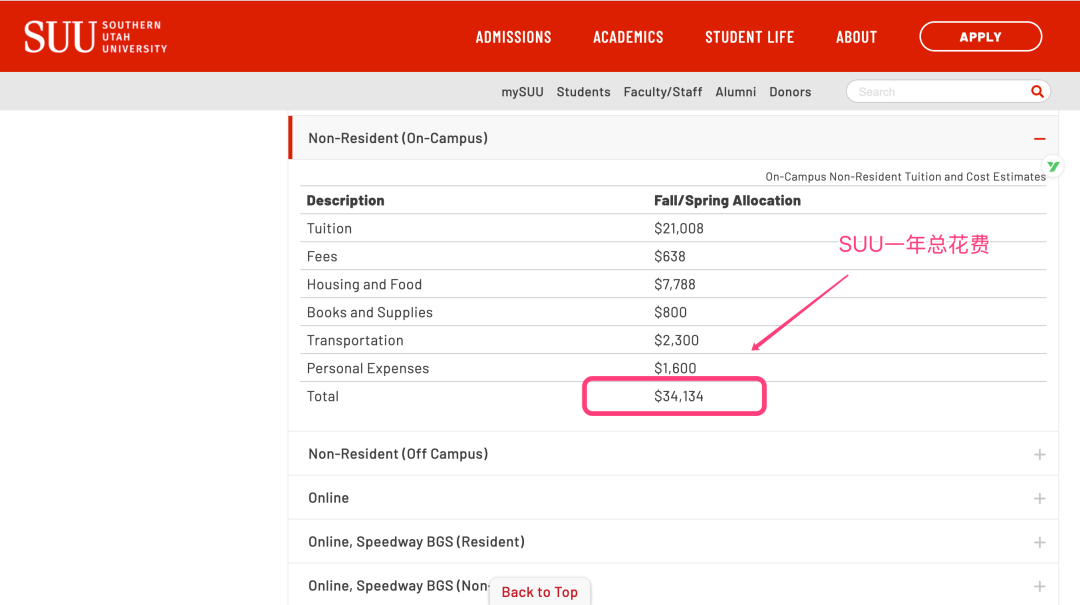
Task: Expand Non-Resident (Off Campus) plus icon
Action: click(1039, 454)
